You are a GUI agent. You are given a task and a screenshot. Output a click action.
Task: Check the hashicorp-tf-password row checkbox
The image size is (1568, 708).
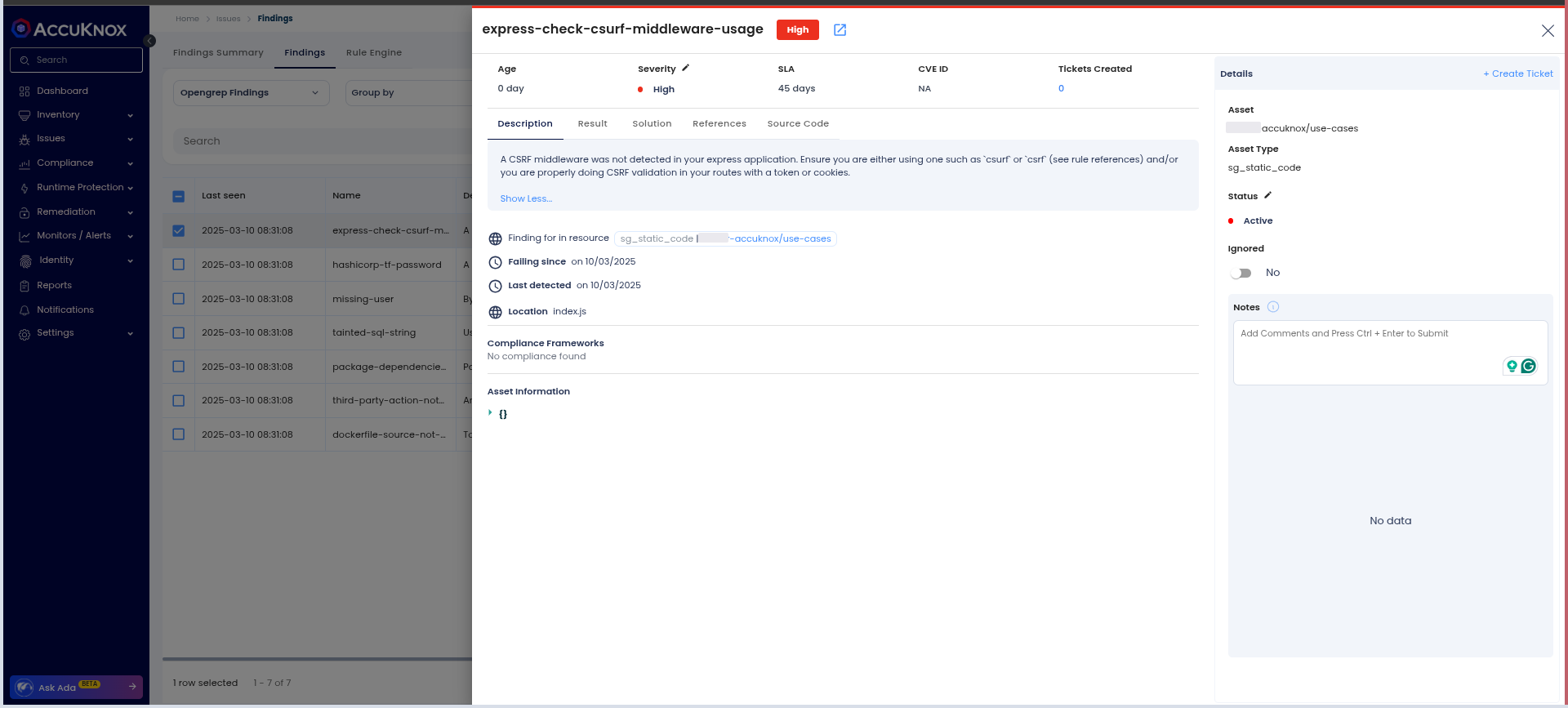coord(179,265)
